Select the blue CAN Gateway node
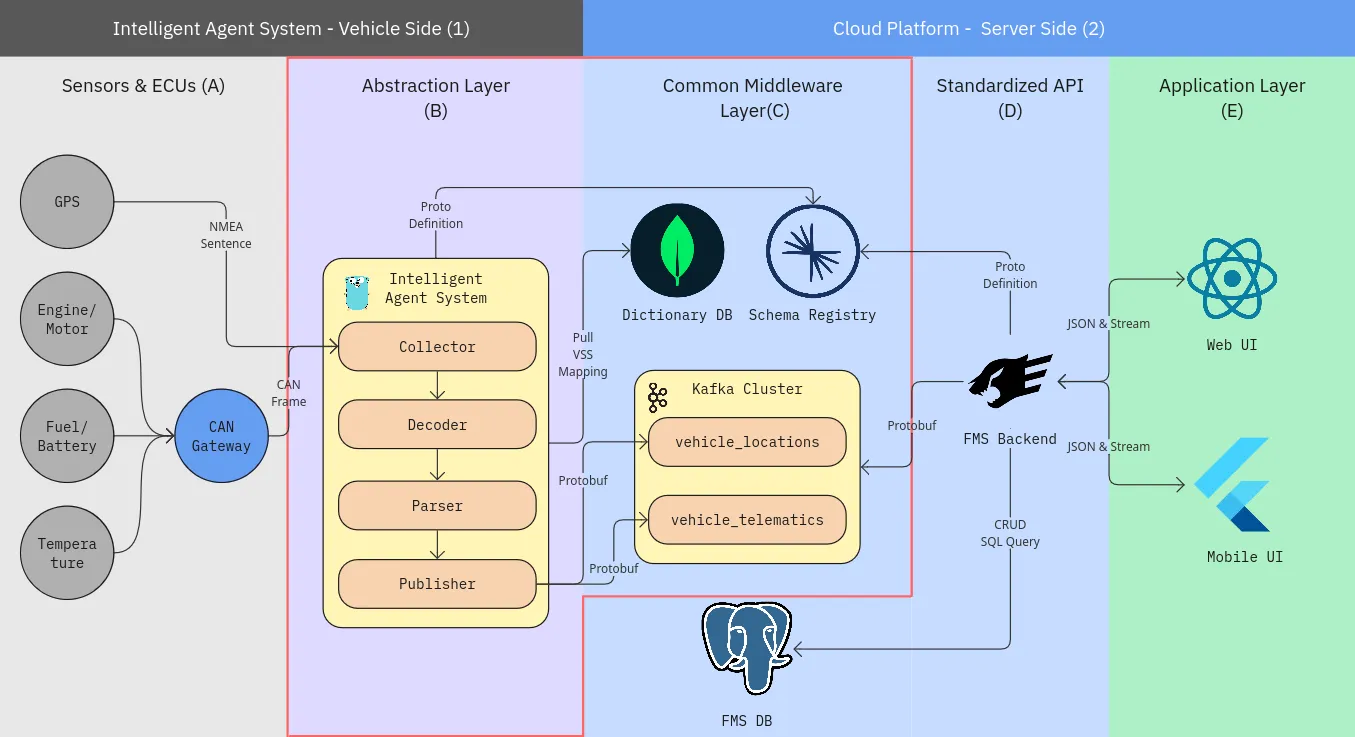1355x737 pixels. point(221,437)
